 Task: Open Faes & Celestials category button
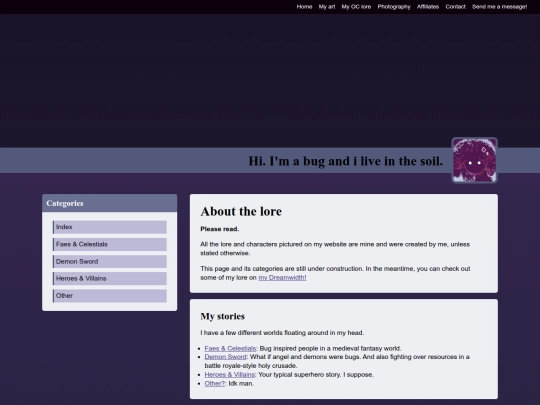point(110,244)
